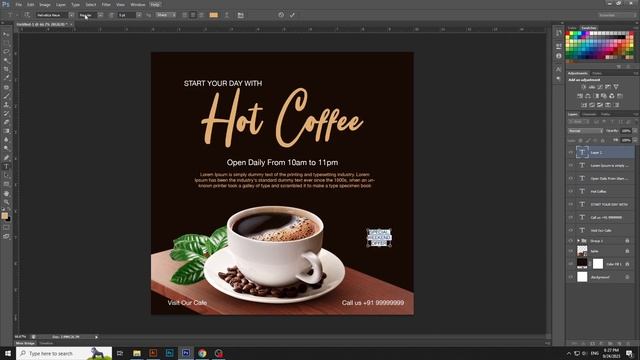This screenshot has height=360, width=640.
Task: Hide the Lorem Ipsum text layer
Action: pos(571,165)
